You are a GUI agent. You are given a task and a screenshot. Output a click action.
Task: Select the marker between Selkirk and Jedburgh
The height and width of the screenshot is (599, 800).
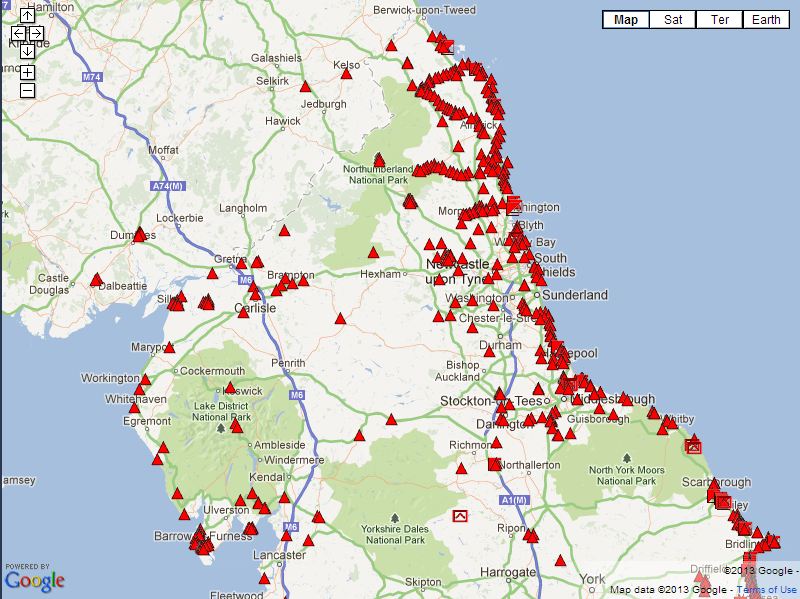tap(305, 86)
